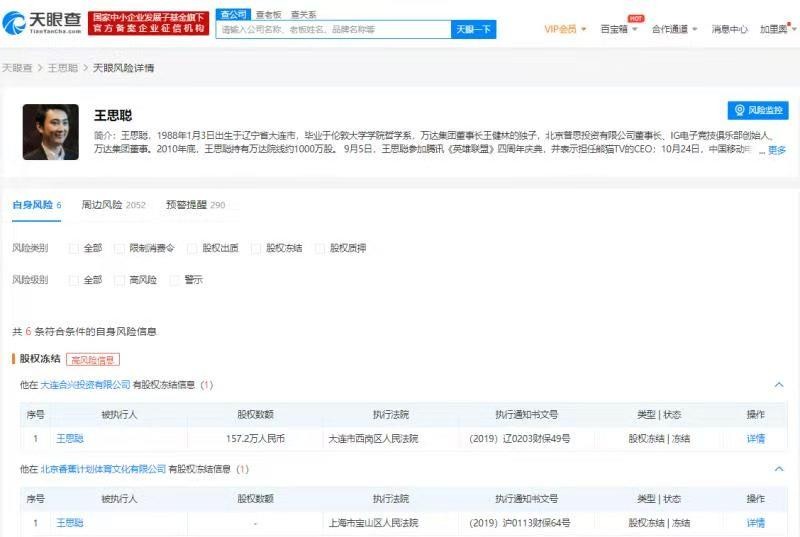800x537 pixels.
Task: Focus the company name search input field
Action: (x=333, y=30)
